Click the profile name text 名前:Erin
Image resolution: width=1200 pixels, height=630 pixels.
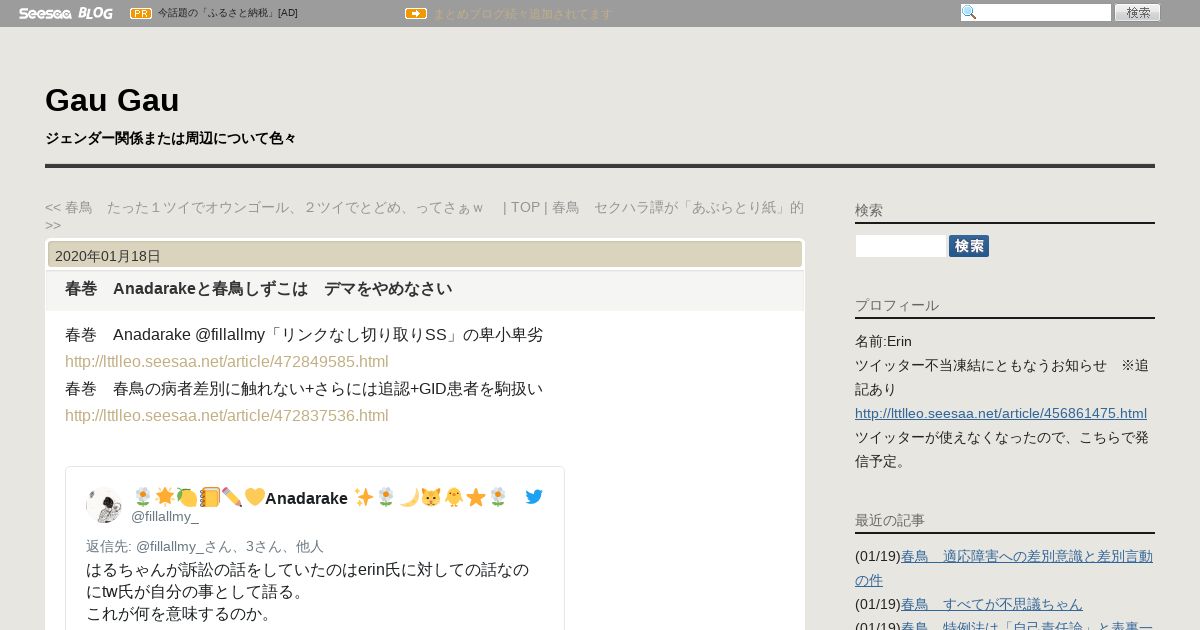point(883,341)
